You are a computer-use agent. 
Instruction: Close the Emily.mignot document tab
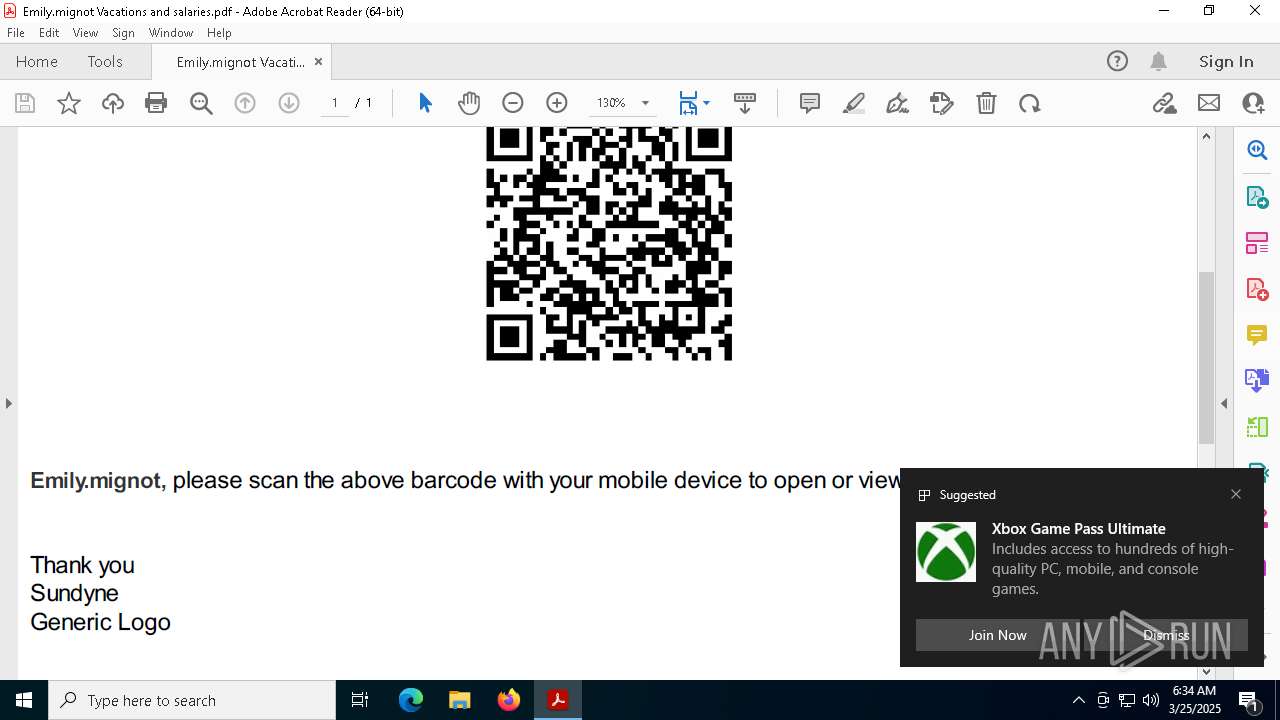(x=318, y=61)
